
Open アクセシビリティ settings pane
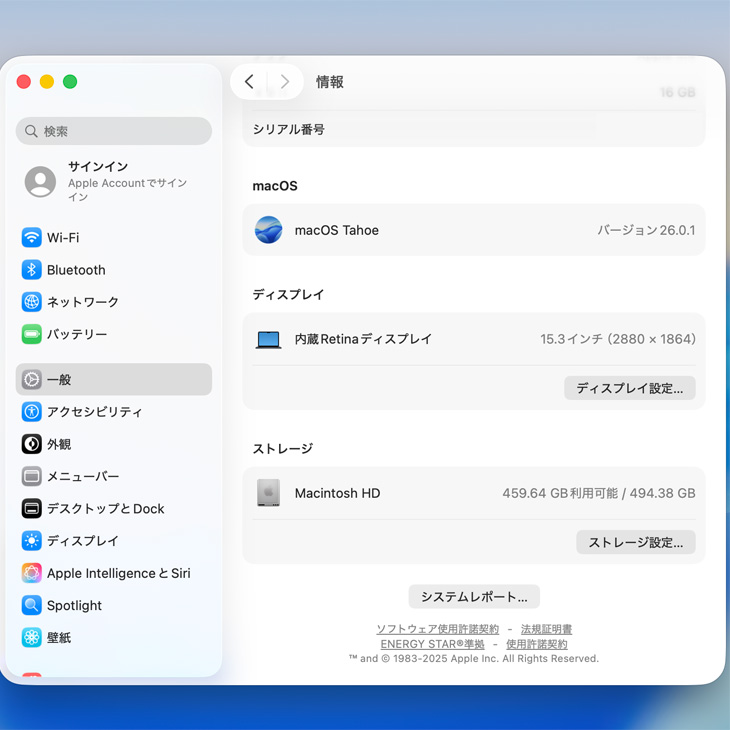[94, 412]
